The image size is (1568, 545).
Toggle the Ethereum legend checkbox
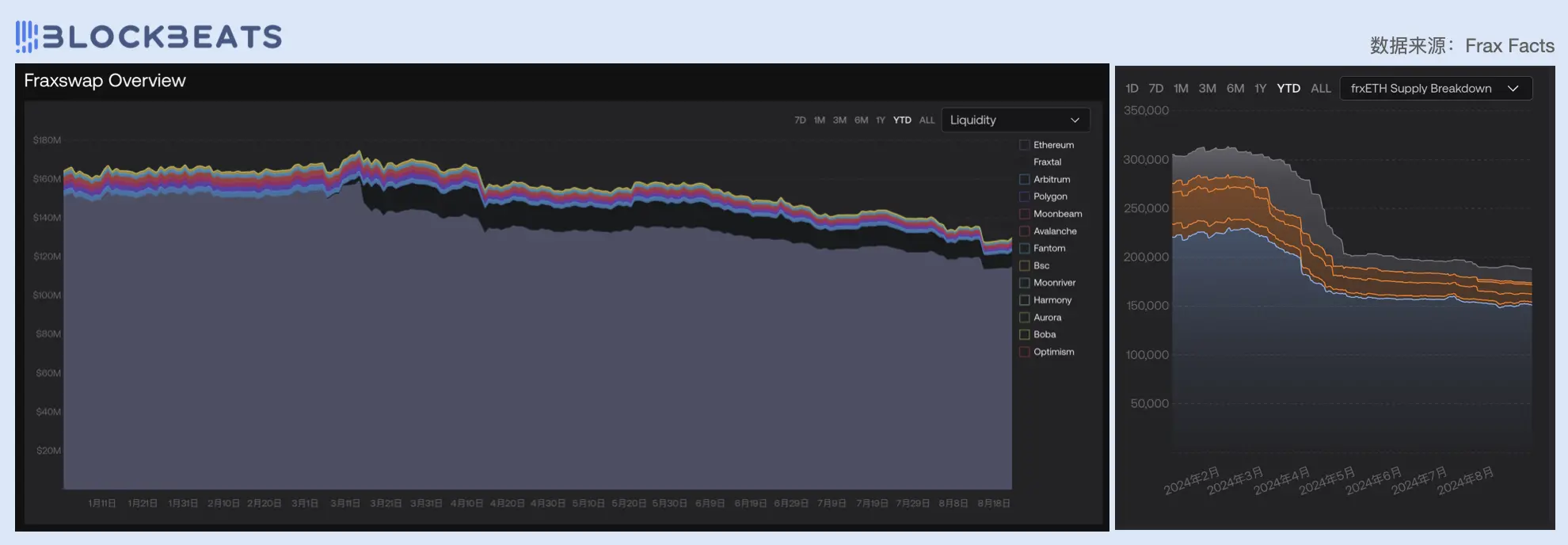[1025, 145]
